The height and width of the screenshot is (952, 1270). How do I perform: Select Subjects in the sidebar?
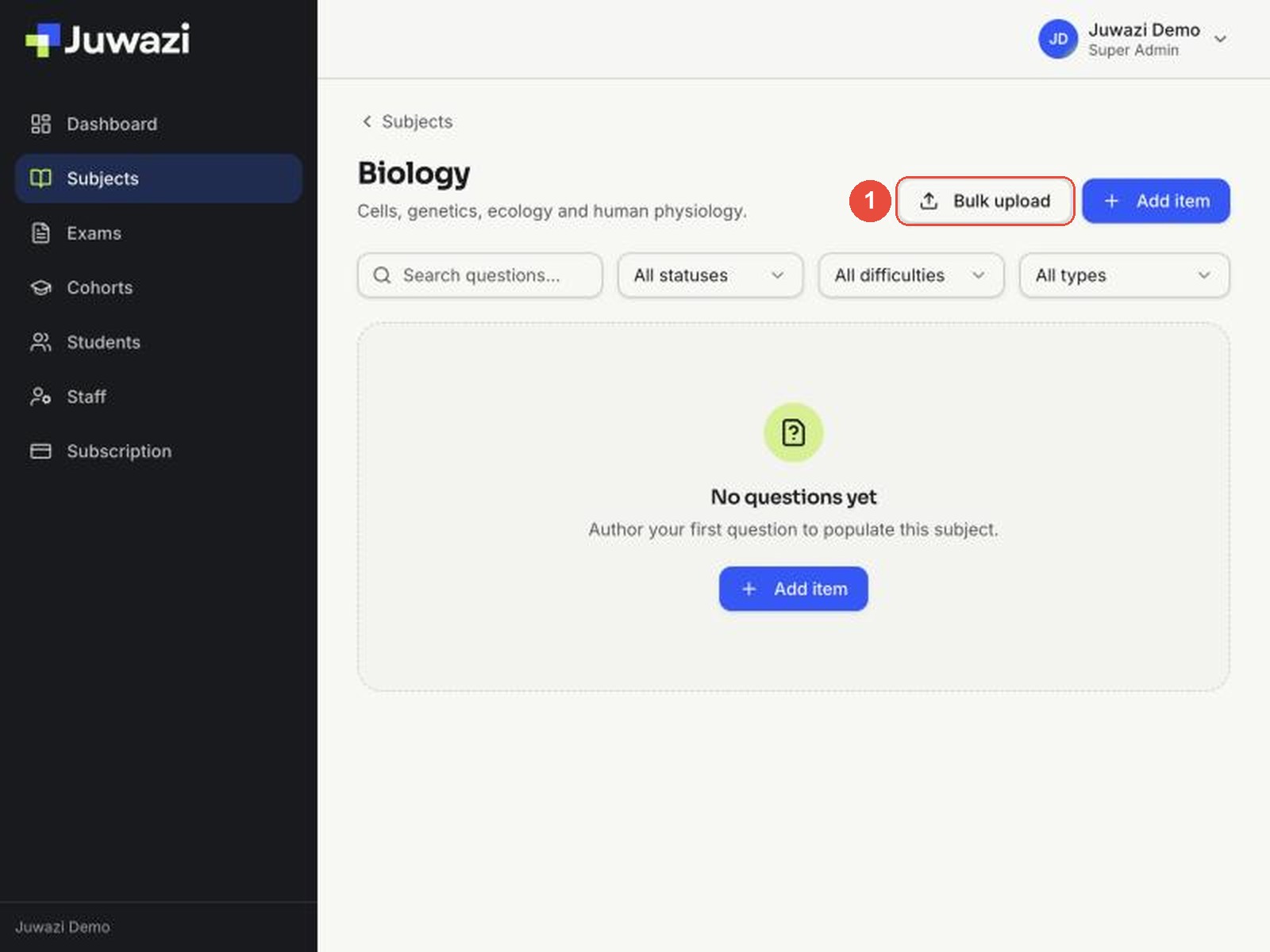pos(158,178)
